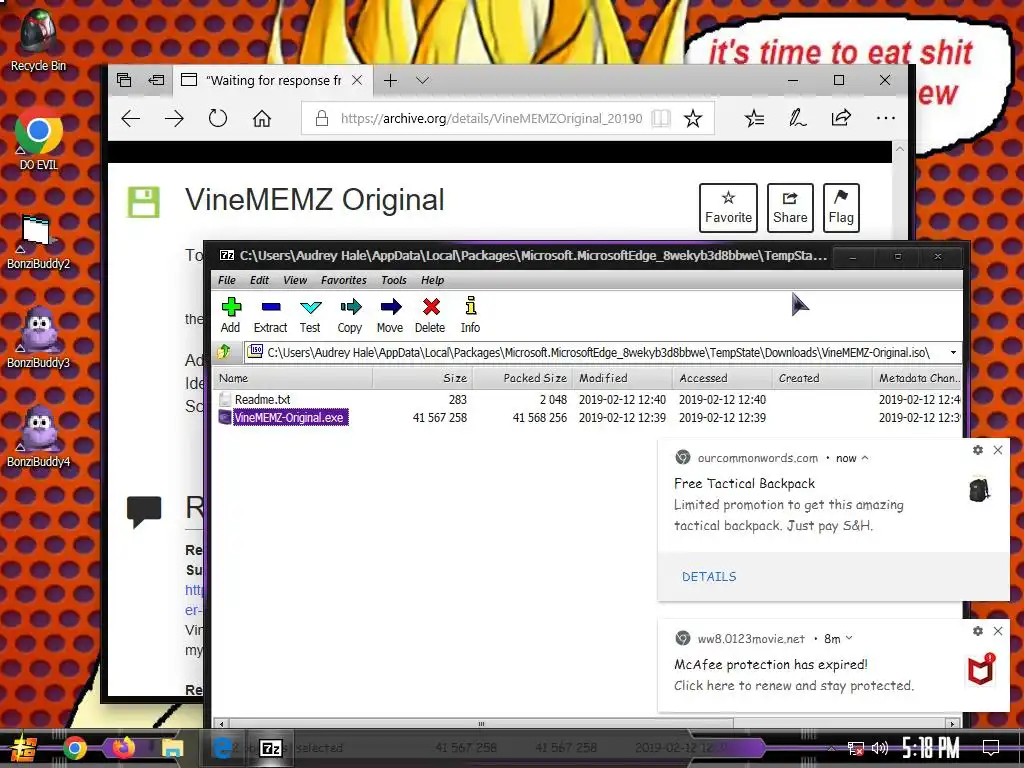Select the BonziBuddy2 desktop shortcut
This screenshot has height=768, width=1024.
pyautogui.click(x=39, y=241)
